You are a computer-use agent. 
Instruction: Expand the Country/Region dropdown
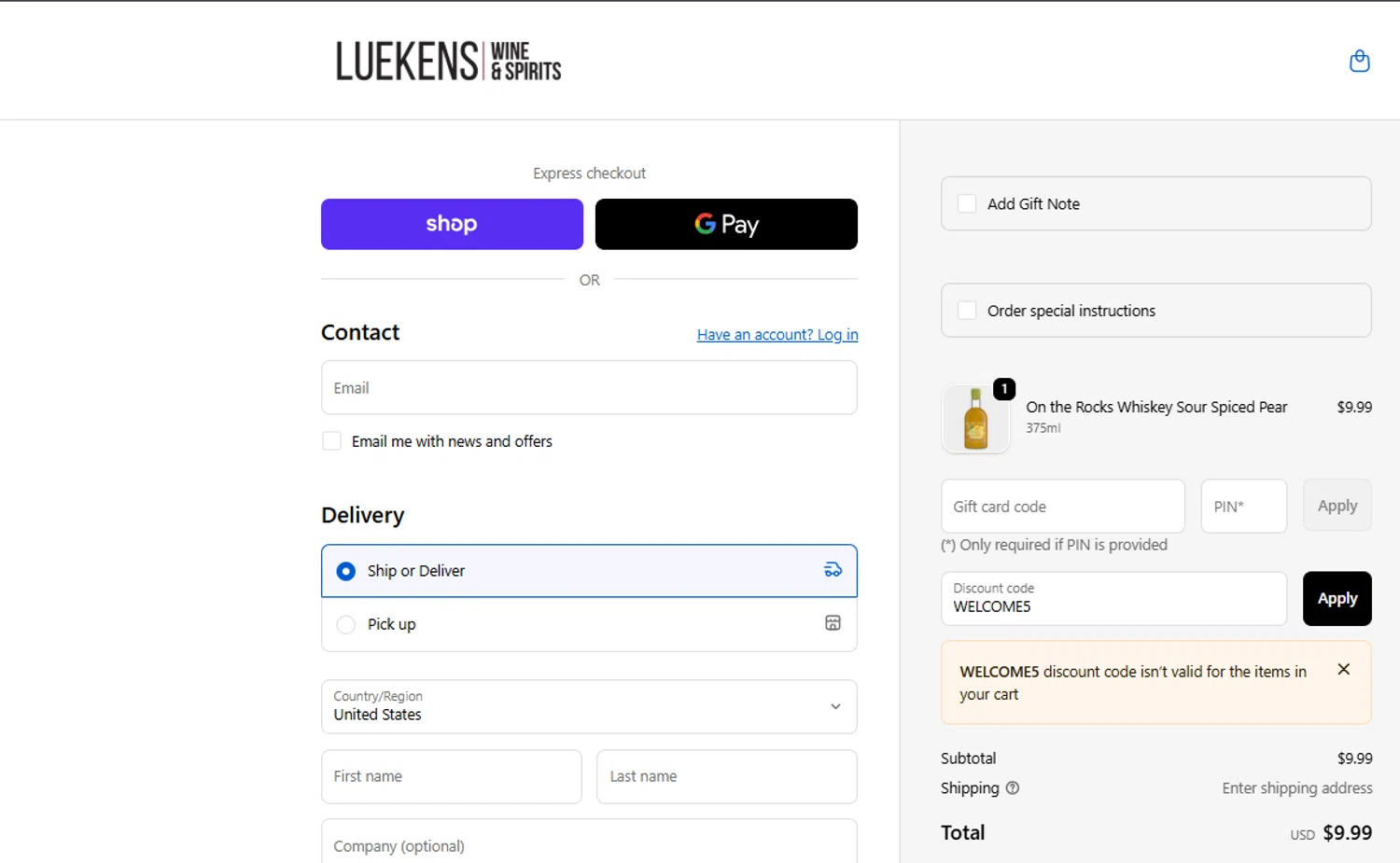(589, 706)
